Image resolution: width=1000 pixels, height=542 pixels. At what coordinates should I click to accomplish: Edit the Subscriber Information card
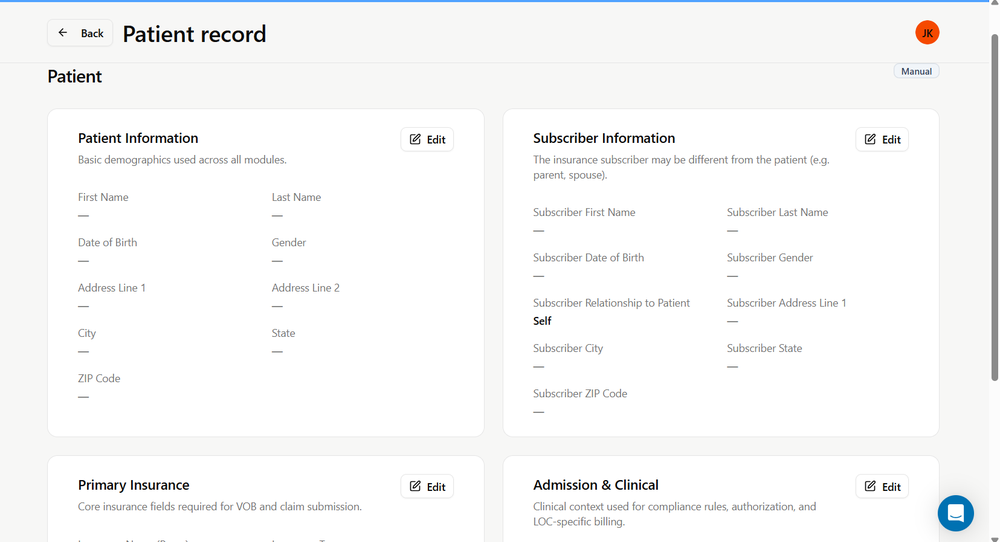pyautogui.click(x=881, y=140)
